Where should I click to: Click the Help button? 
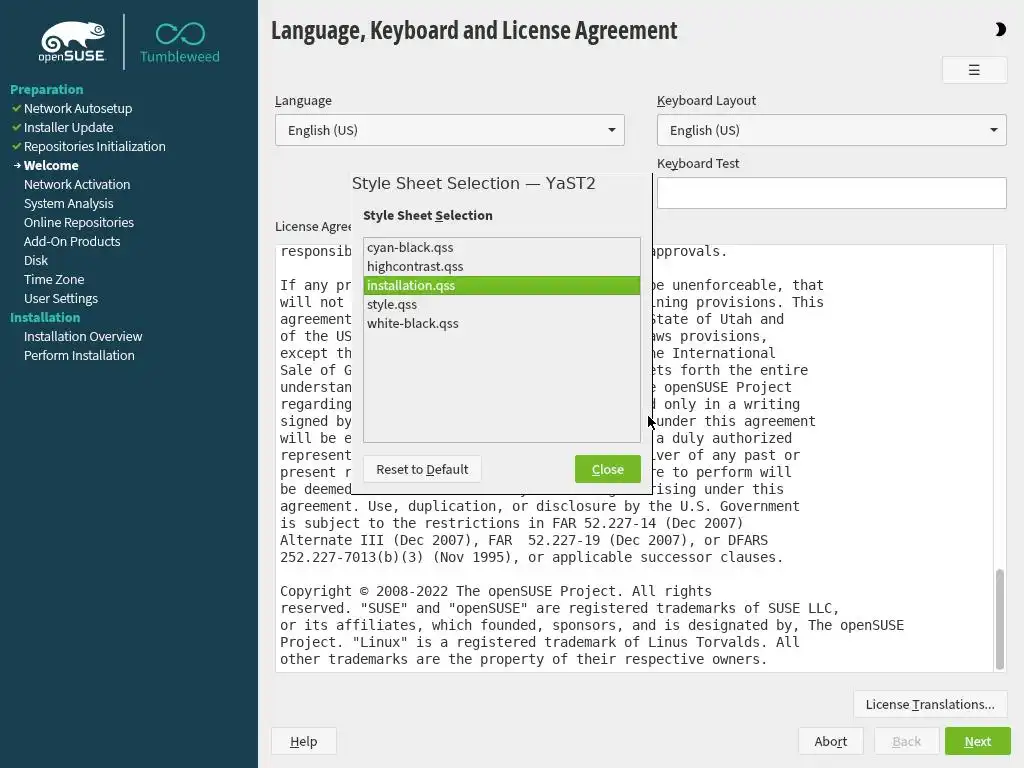tap(304, 741)
